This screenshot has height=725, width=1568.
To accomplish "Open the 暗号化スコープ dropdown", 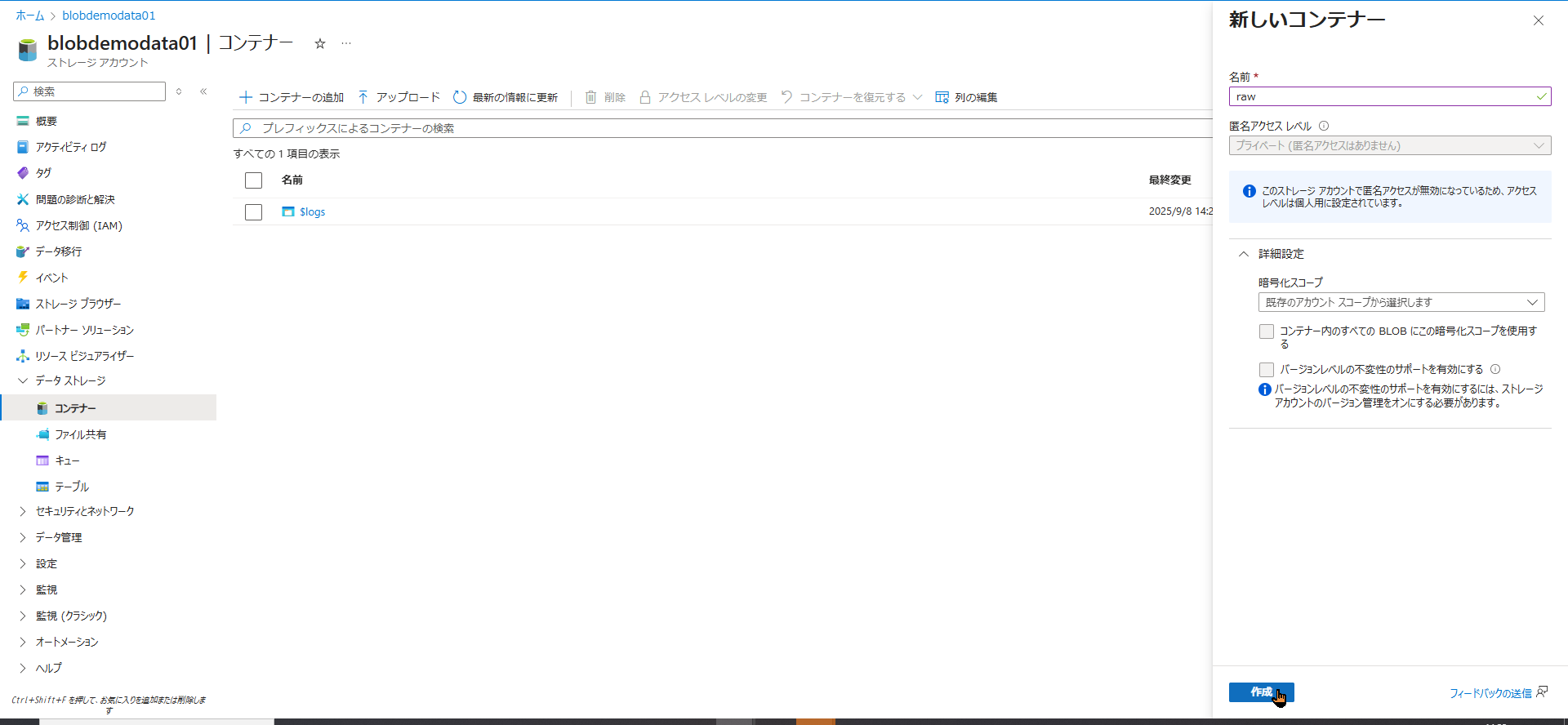I will point(1401,302).
